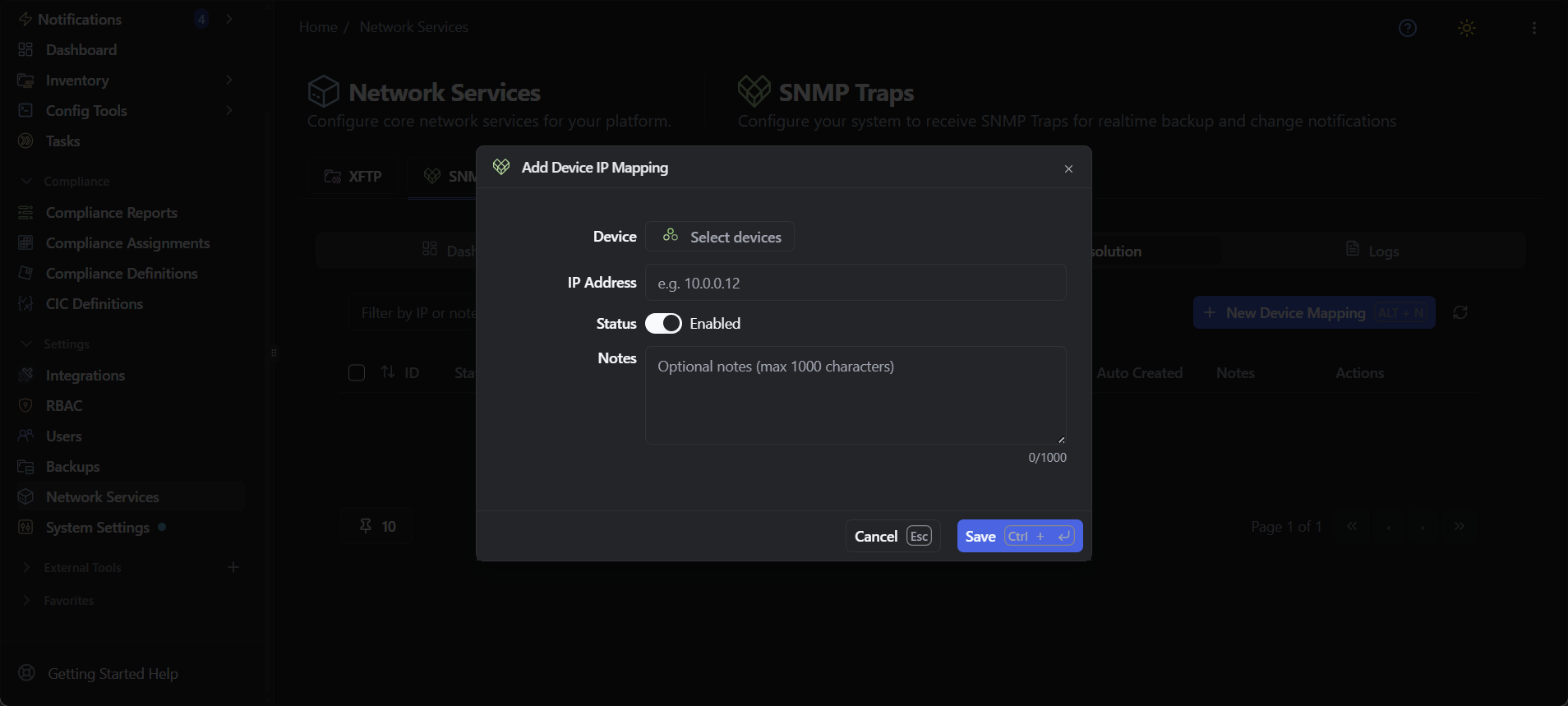Switch to the XFTP tab
Viewport: 1568px width, 706px height.
353,177
